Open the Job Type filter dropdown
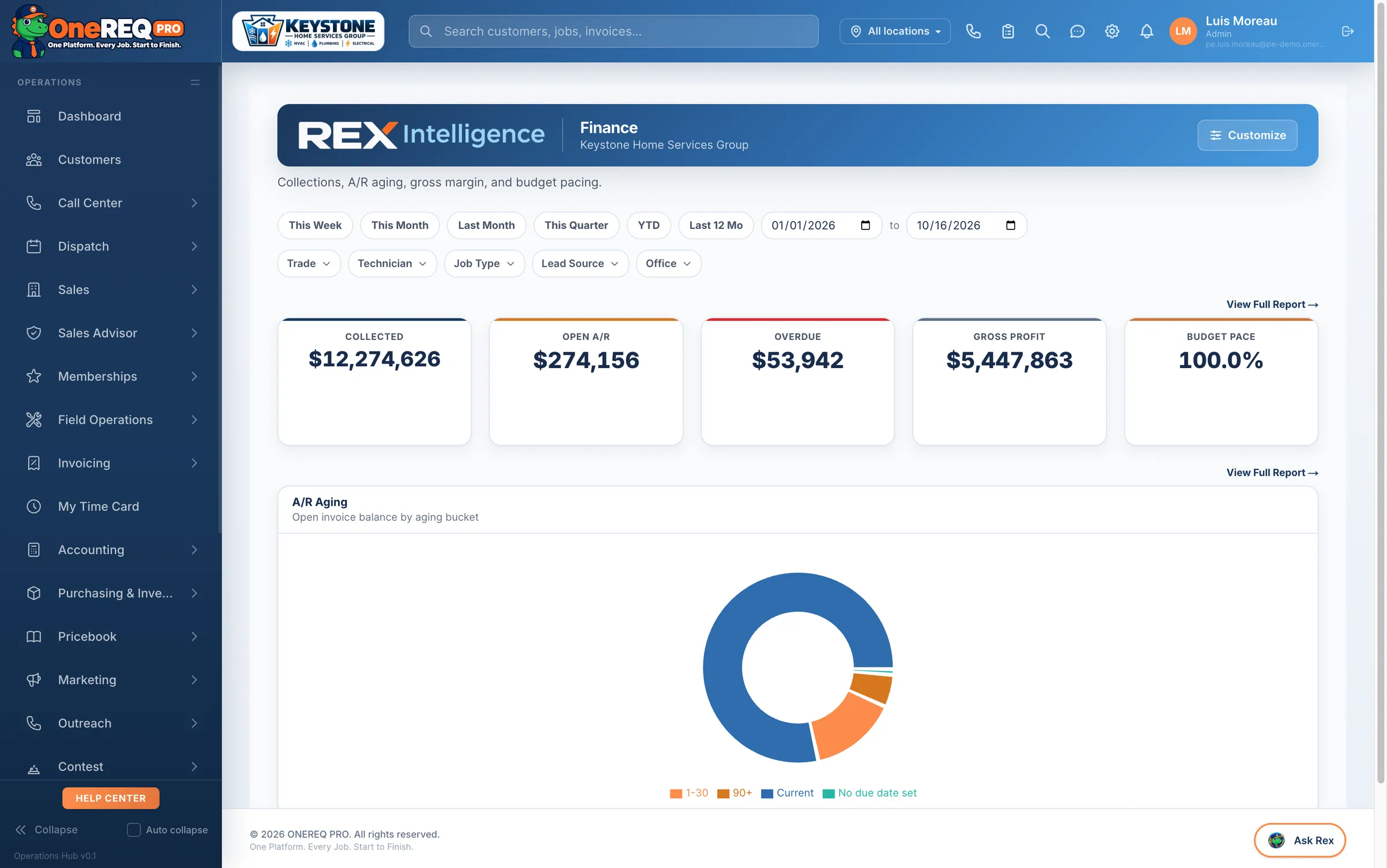Image resolution: width=1387 pixels, height=868 pixels. coord(484,264)
